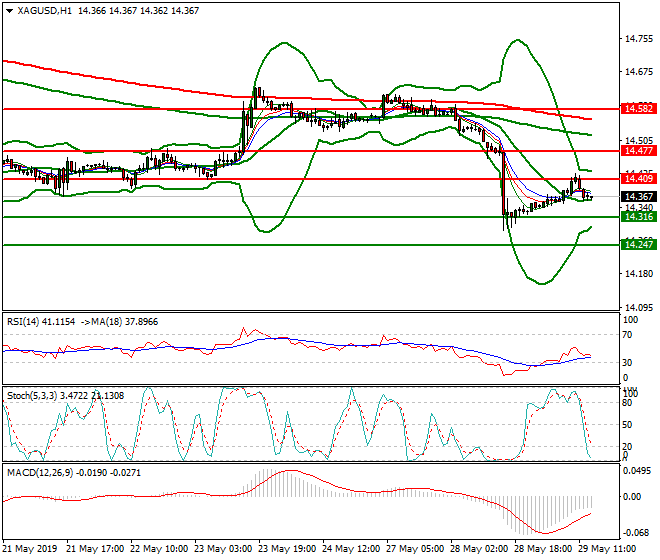Image resolution: width=660 pixels, height=560 pixels.
Task: Click the triangle arrow beside XAGUSD,H1
Action: tap(9, 11)
